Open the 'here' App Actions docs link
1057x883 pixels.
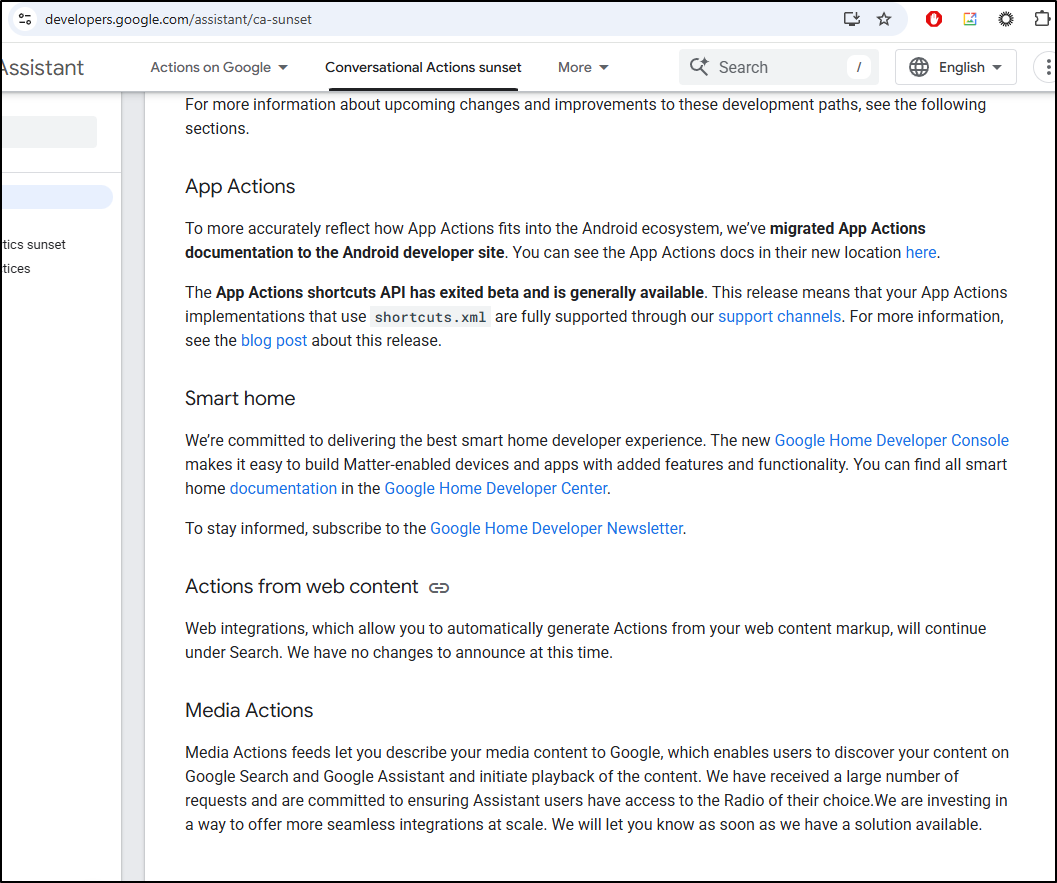(x=921, y=252)
